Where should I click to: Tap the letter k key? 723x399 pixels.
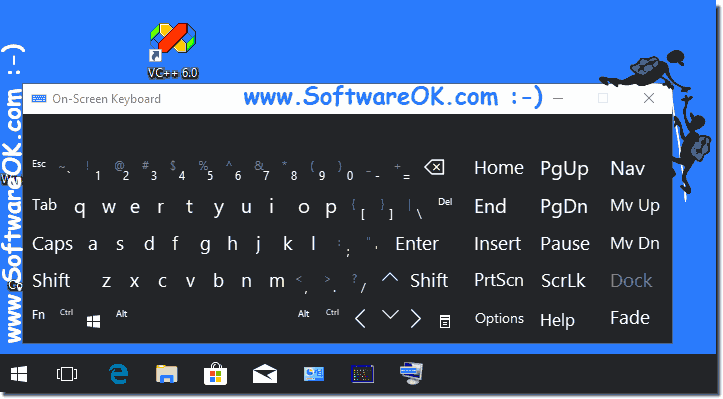(288, 244)
